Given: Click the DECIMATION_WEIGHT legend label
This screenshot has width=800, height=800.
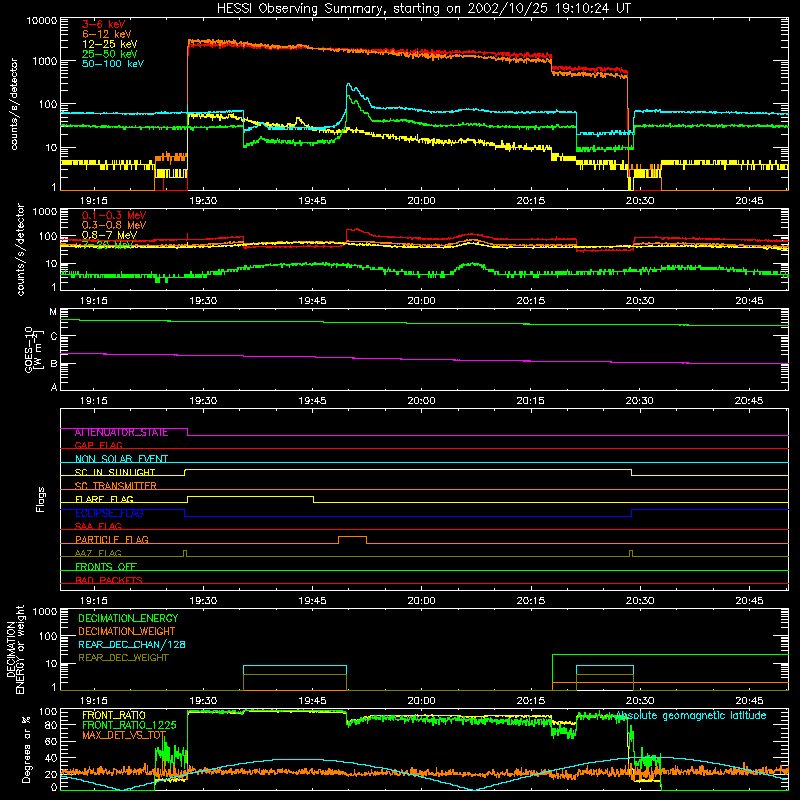Looking at the screenshot, I should (127, 632).
